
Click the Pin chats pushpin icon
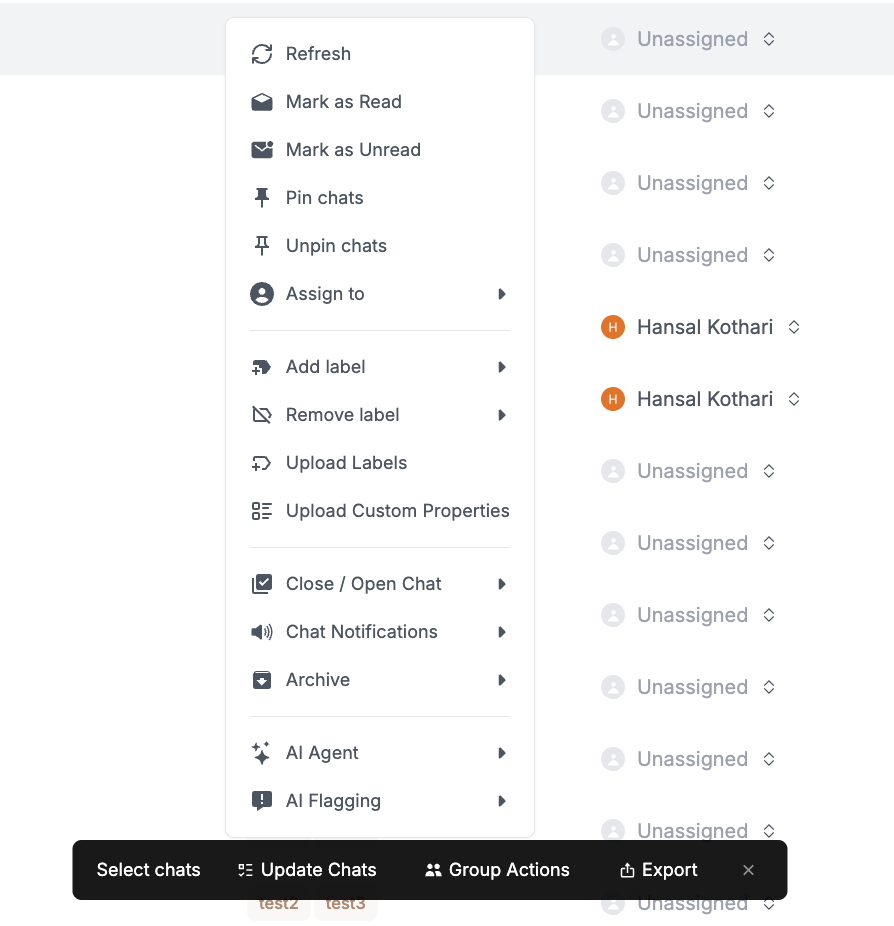click(x=261, y=197)
